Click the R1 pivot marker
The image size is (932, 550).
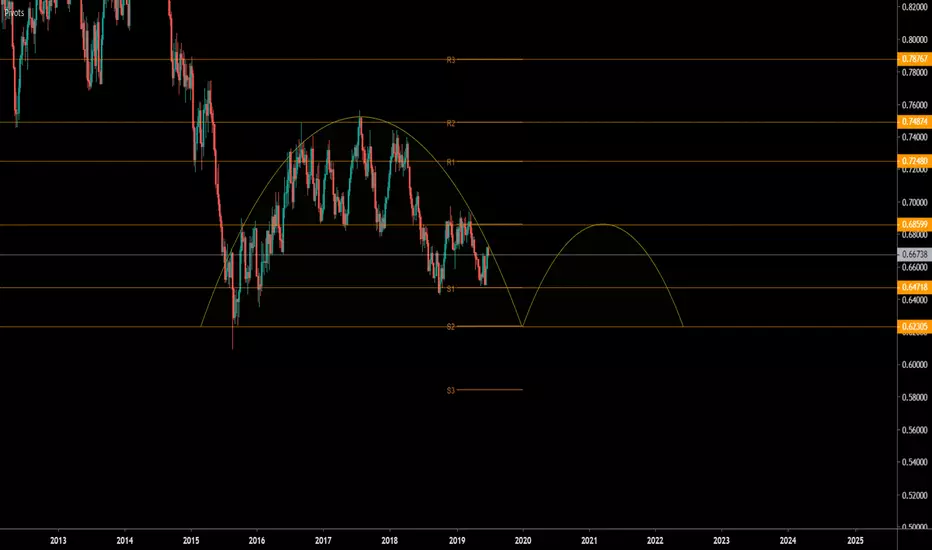451,162
